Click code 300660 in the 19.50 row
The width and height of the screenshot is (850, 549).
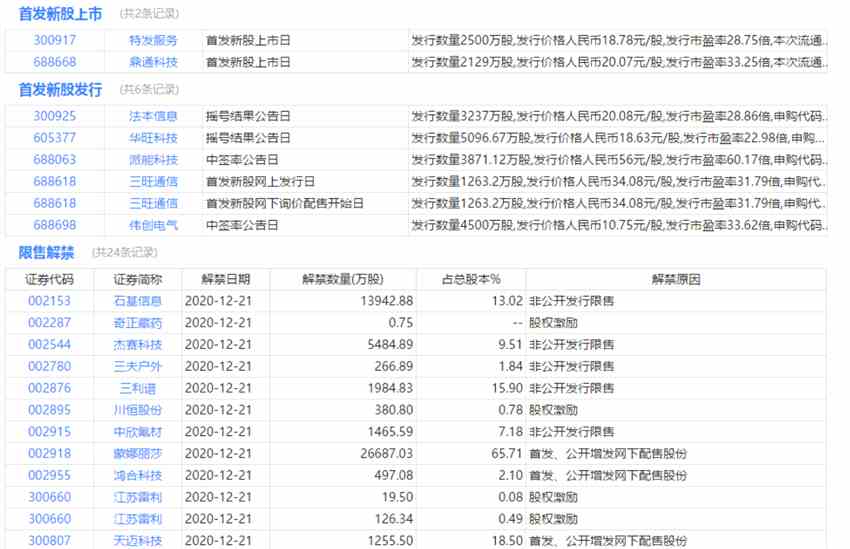coord(49,496)
